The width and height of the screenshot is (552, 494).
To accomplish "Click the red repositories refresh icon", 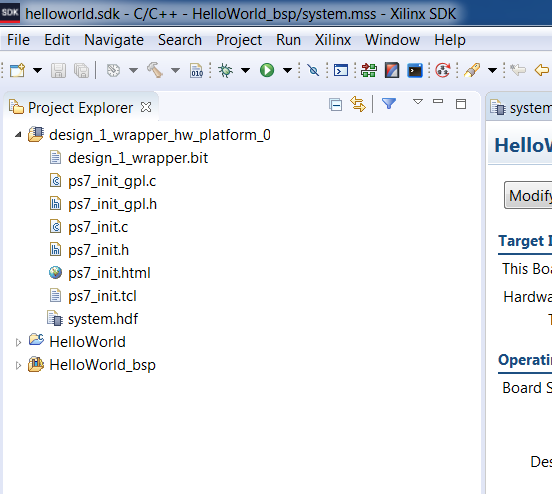I will coord(443,70).
